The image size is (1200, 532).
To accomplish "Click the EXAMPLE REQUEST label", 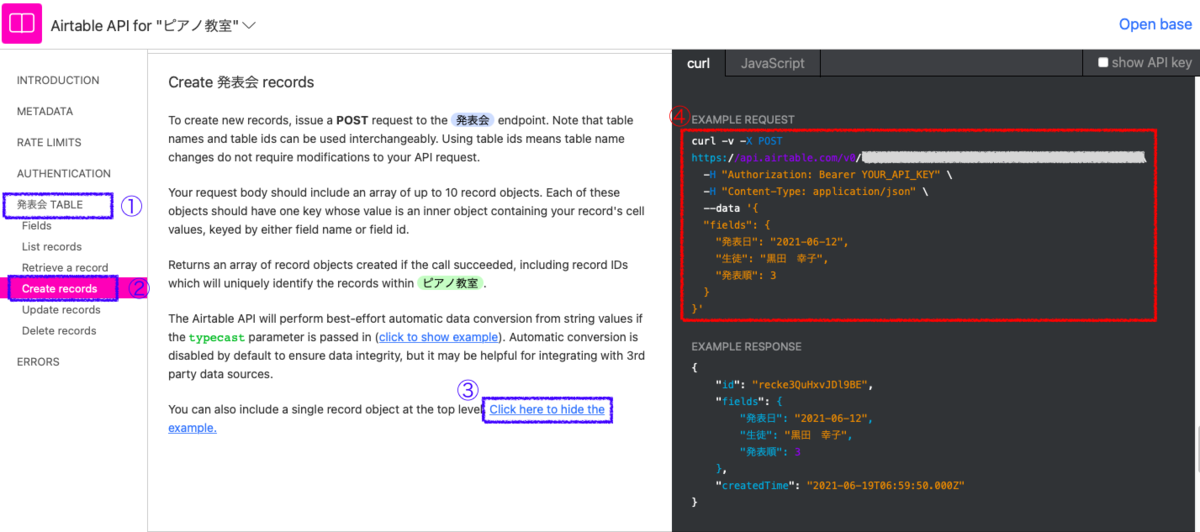I will (x=743, y=120).
